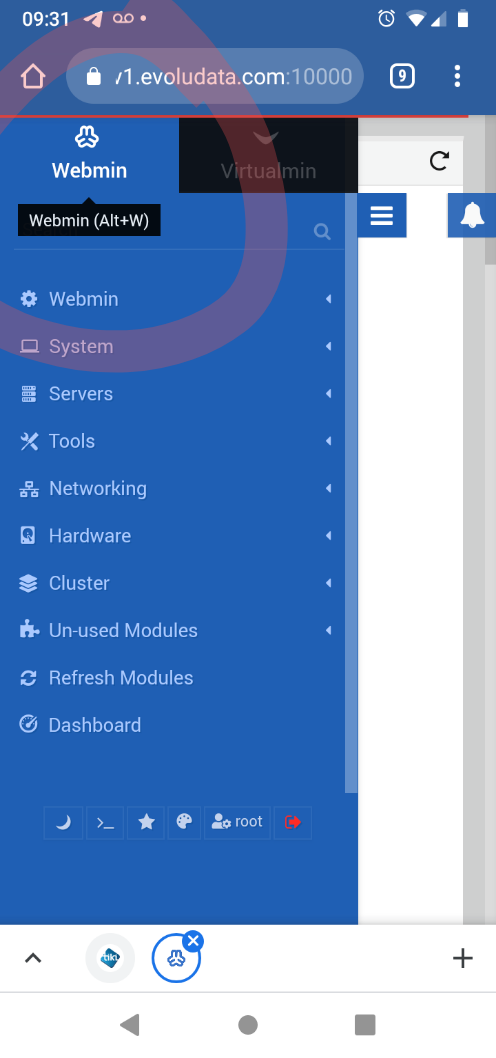Click the disk icon beside Hardware
This screenshot has width=496, height=1058.
pos(28,536)
